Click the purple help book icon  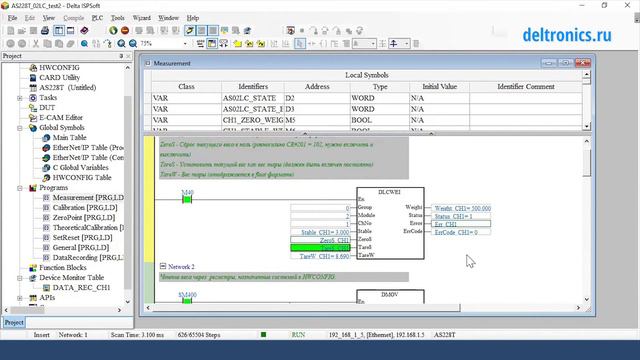click(x=84, y=31)
